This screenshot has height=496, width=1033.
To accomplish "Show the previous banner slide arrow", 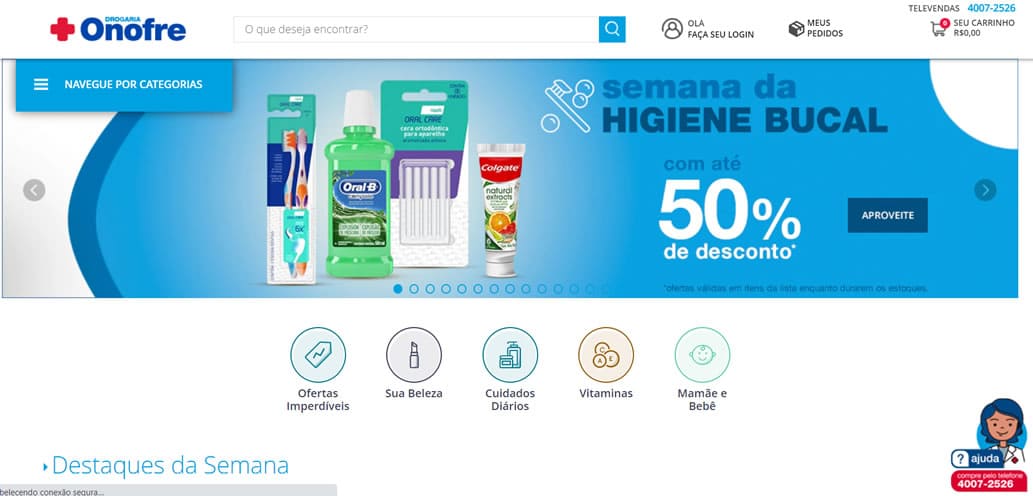I will [x=34, y=190].
